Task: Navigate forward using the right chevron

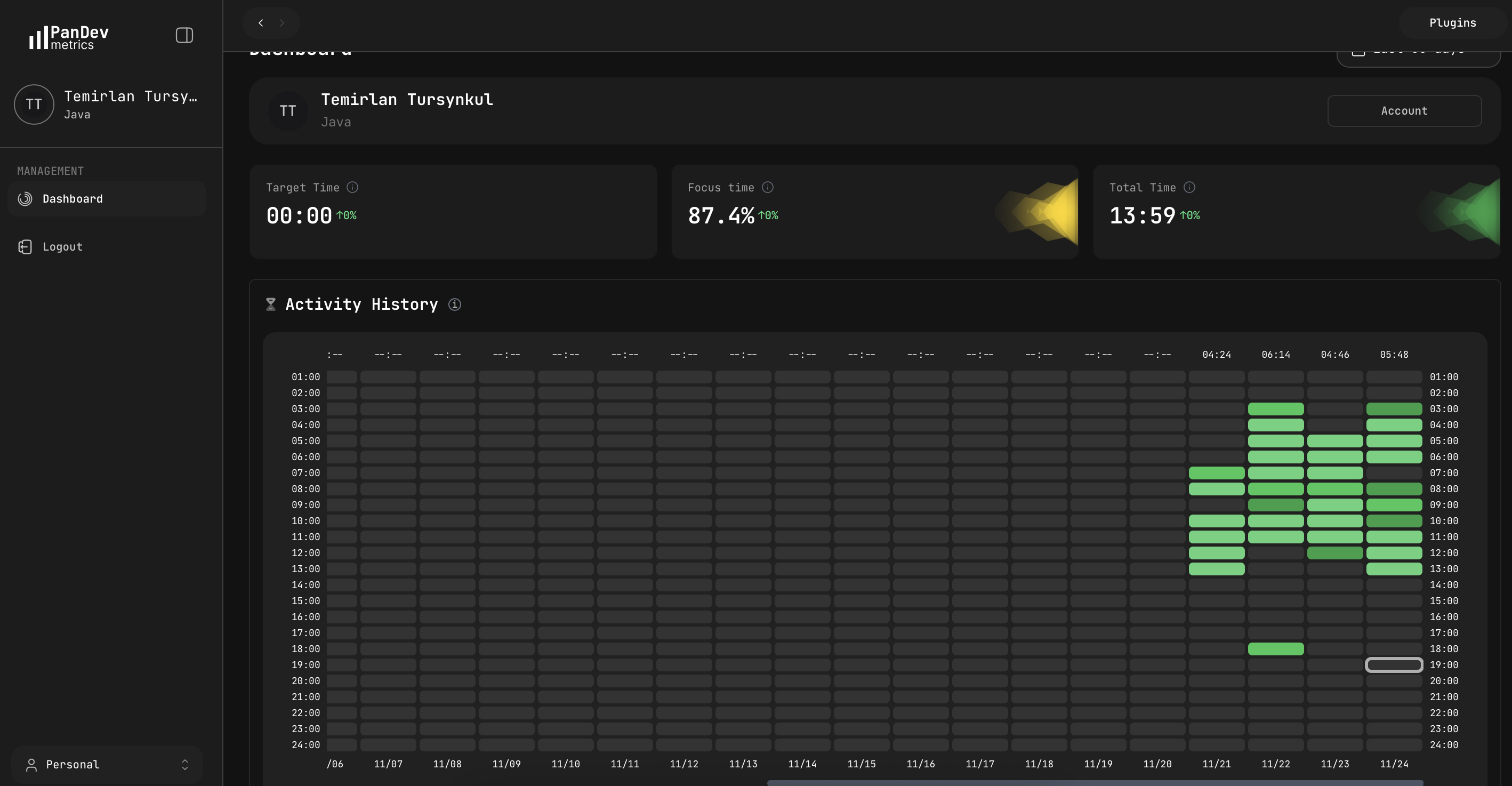Action: pyautogui.click(x=283, y=23)
